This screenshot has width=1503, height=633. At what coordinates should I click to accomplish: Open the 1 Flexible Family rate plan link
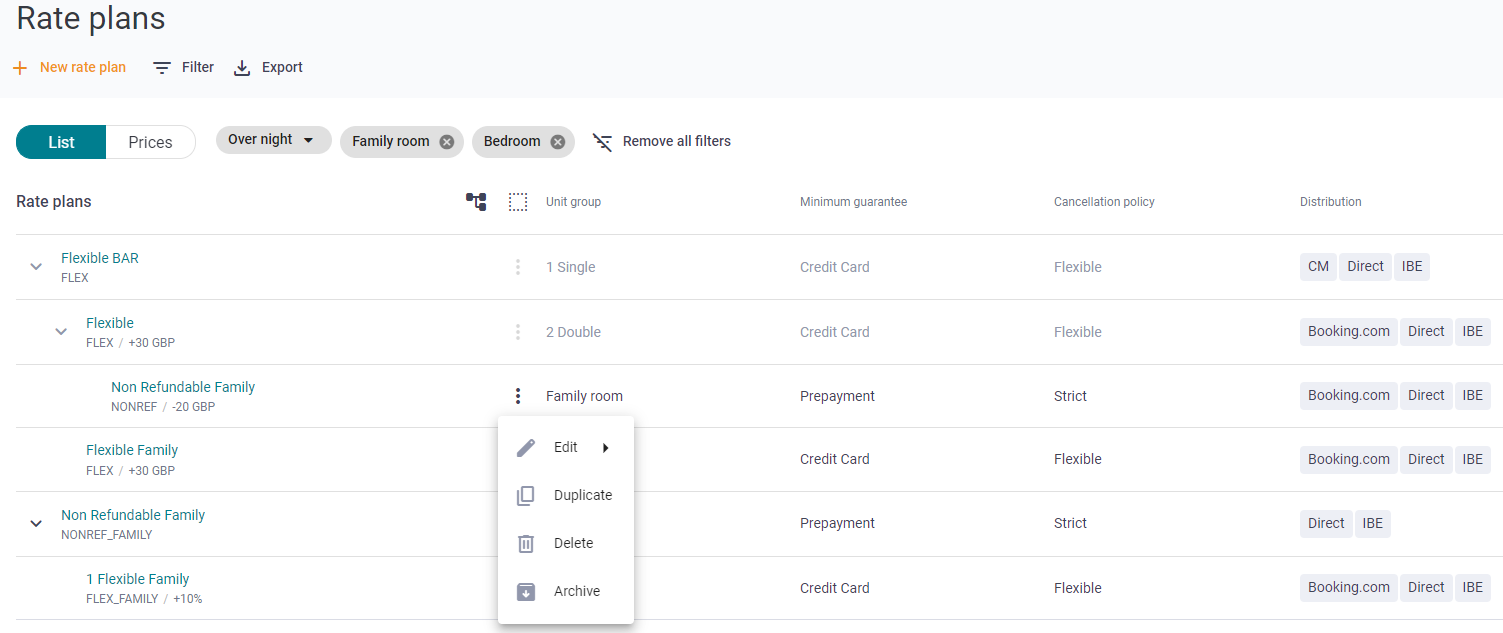(137, 579)
